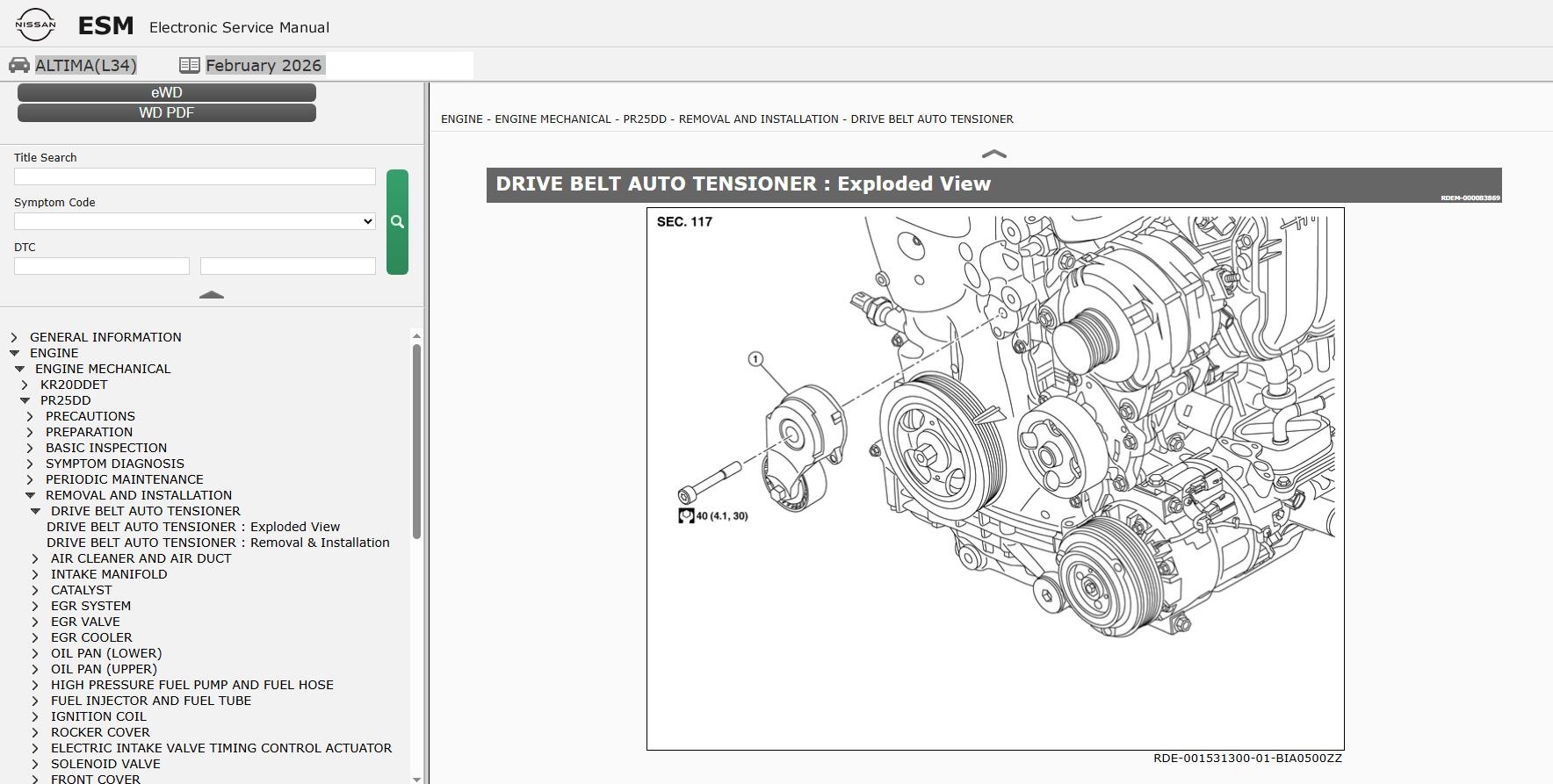This screenshot has height=784, width=1553.
Task: Expand EGR SYSTEM item
Action: [x=35, y=606]
